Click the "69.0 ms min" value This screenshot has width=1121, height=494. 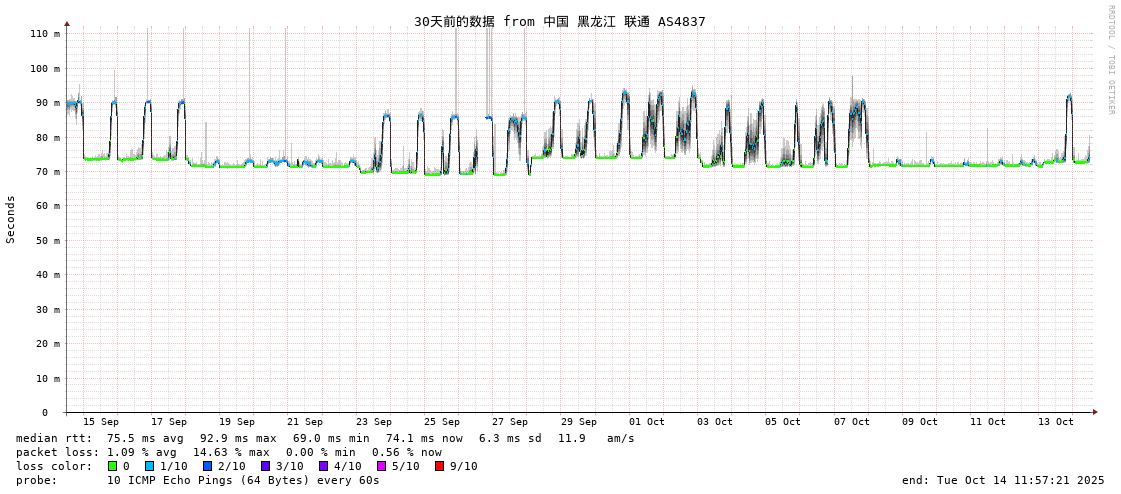click(330, 438)
